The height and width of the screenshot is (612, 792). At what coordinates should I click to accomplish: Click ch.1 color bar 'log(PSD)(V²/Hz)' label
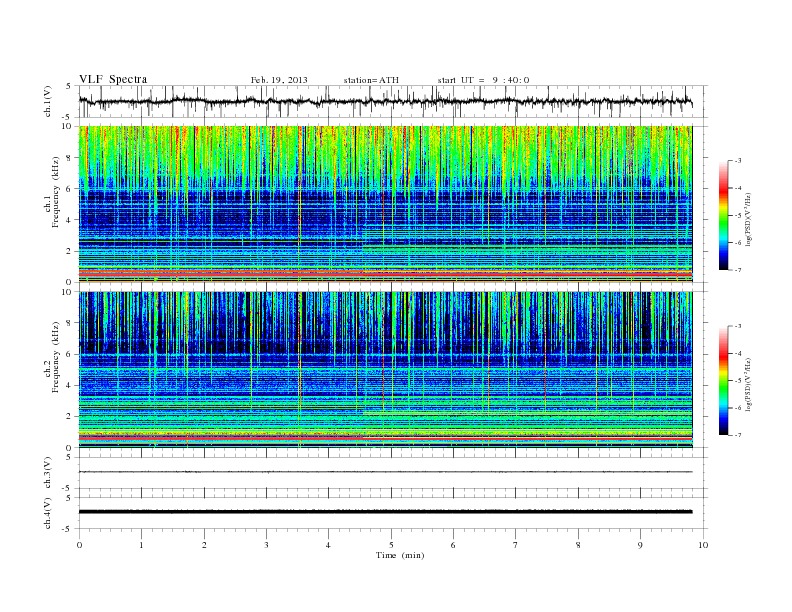point(748,219)
